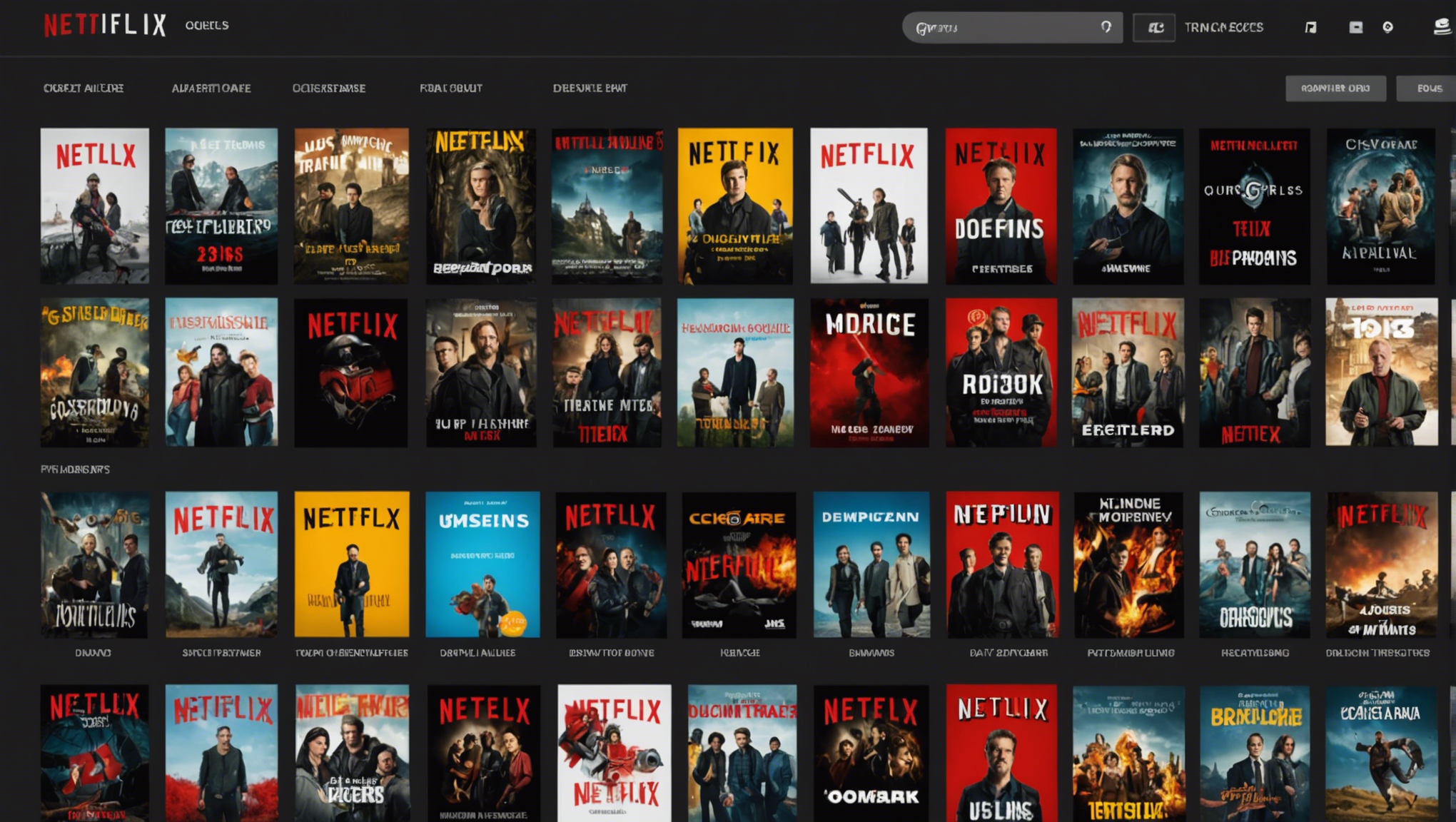Open the RDIOOK poster
The image size is (1456, 822).
pos(1001,372)
